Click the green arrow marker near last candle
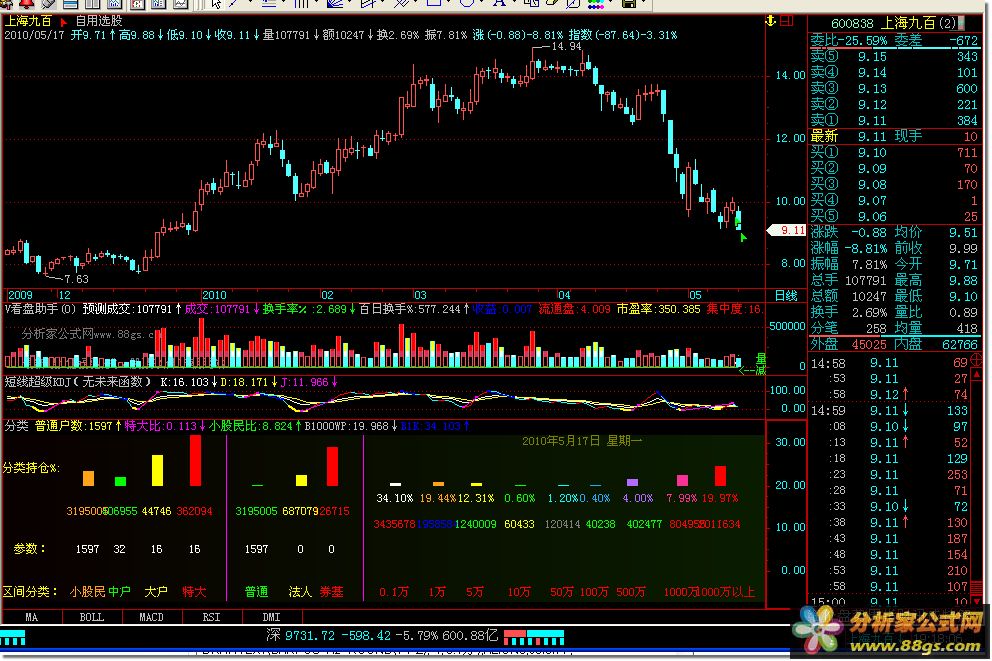This screenshot has width=992, height=661. [742, 237]
